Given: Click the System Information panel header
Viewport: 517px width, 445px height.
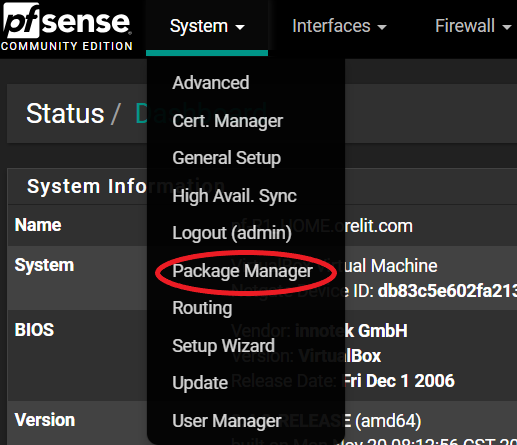Looking at the screenshot, I should [87, 186].
